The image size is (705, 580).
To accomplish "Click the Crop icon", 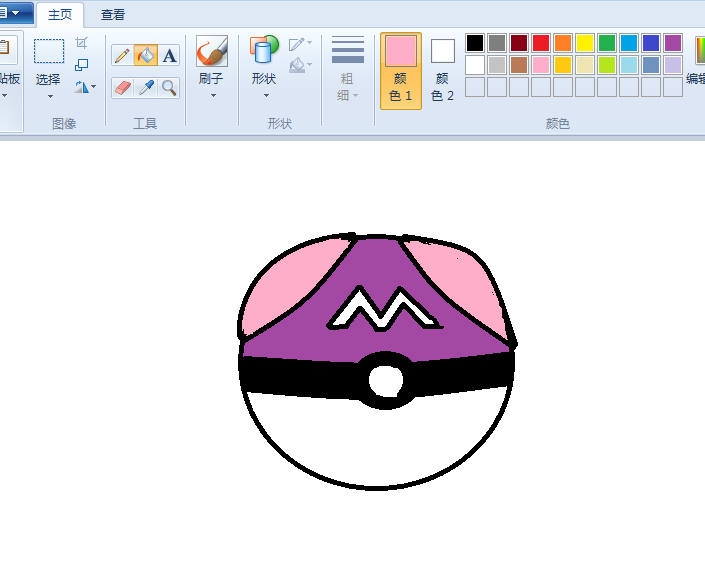I will coord(81,43).
